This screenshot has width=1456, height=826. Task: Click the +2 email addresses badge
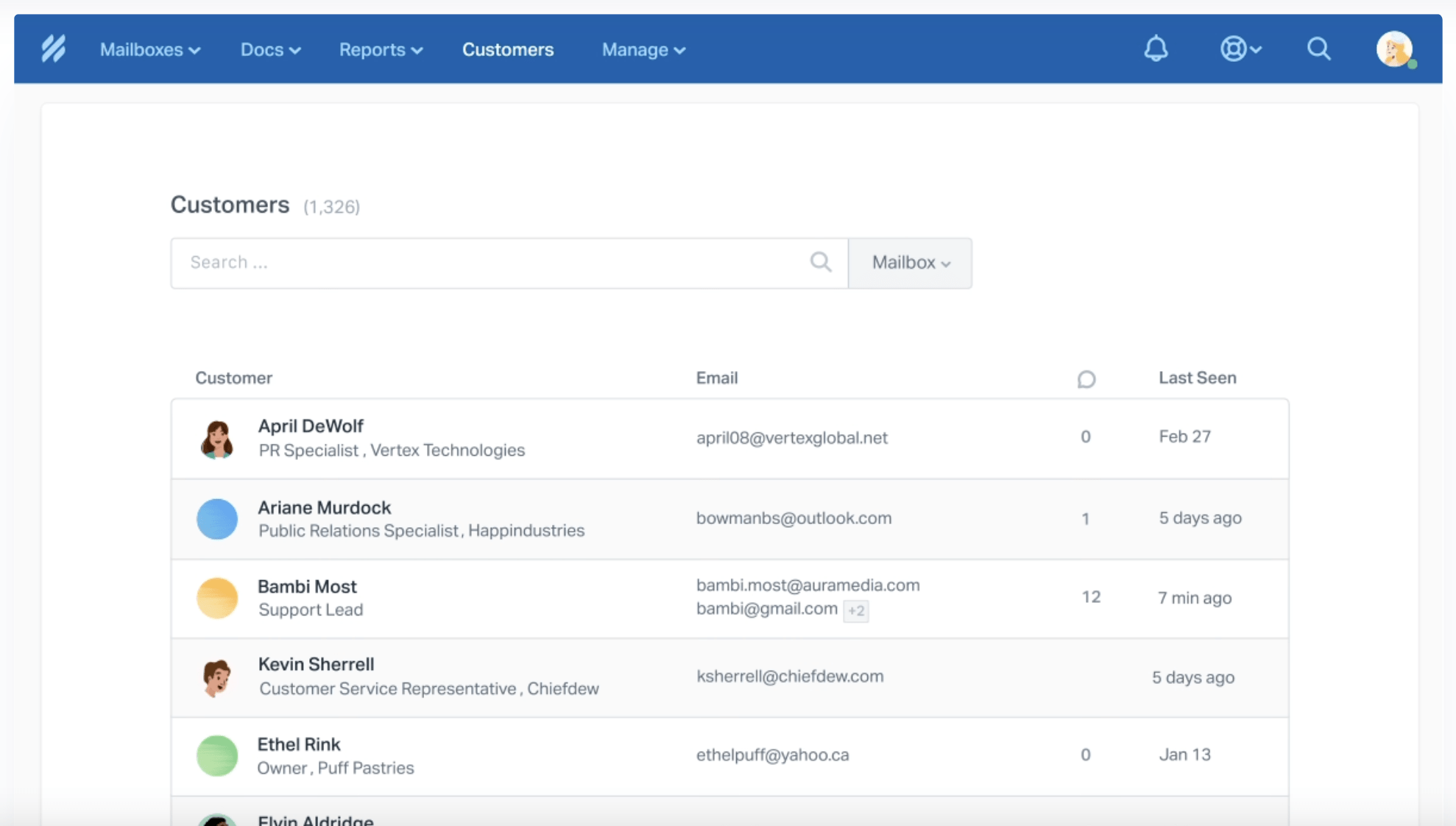[856, 610]
